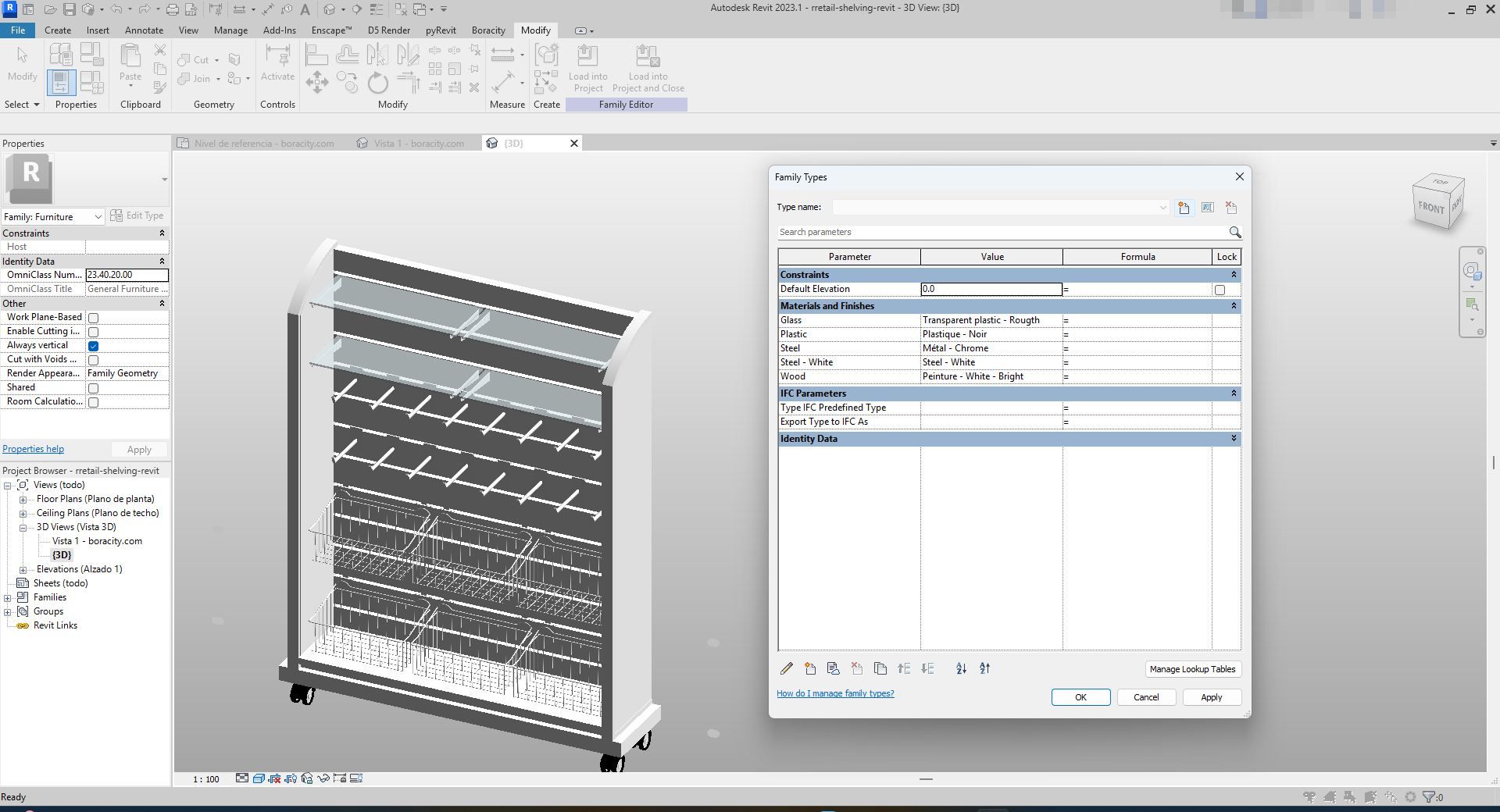
Task: Click the Delete Parameter icon
Action: [x=857, y=668]
